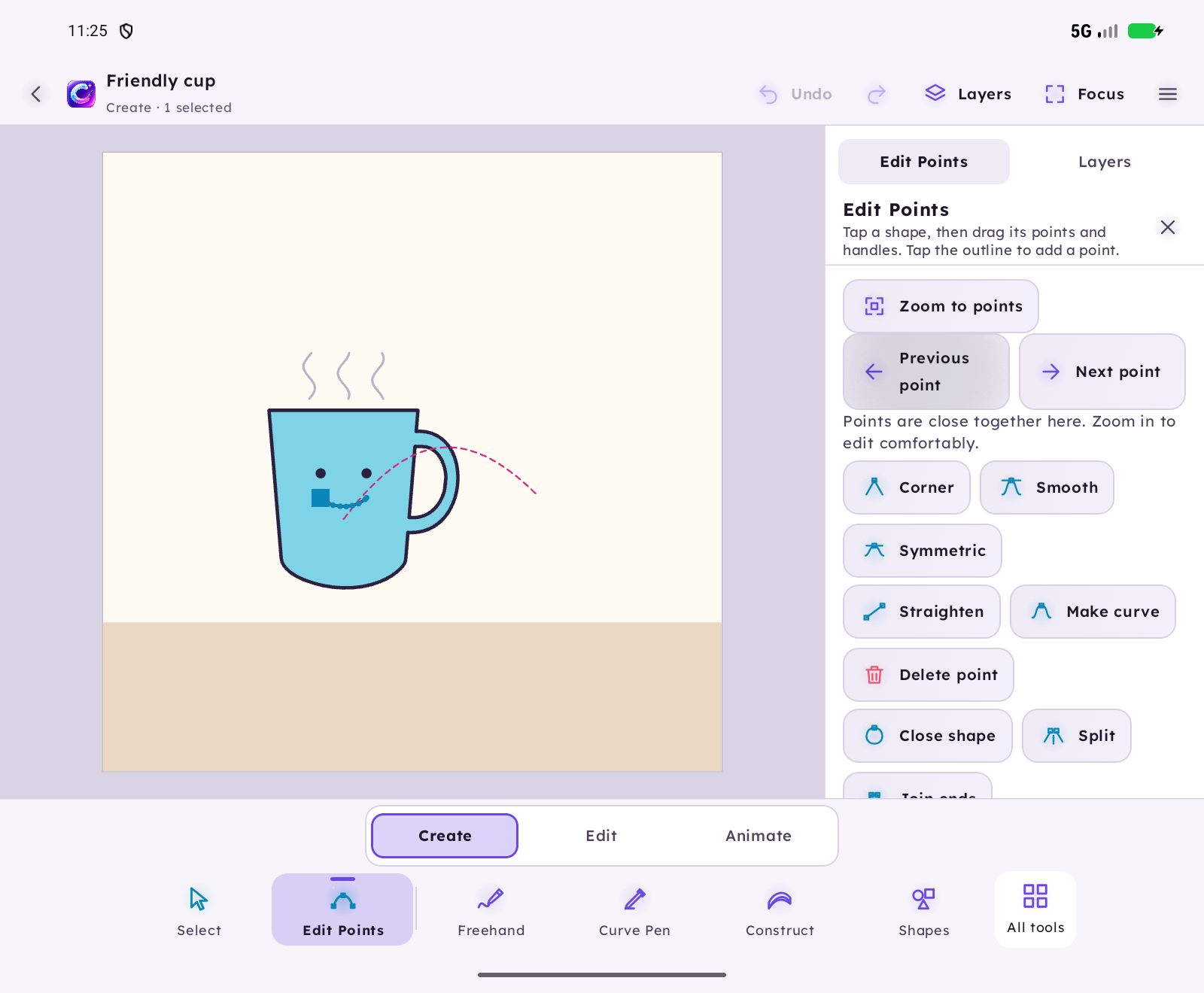1204x993 pixels.
Task: Open the hamburger menu
Action: [1168, 94]
